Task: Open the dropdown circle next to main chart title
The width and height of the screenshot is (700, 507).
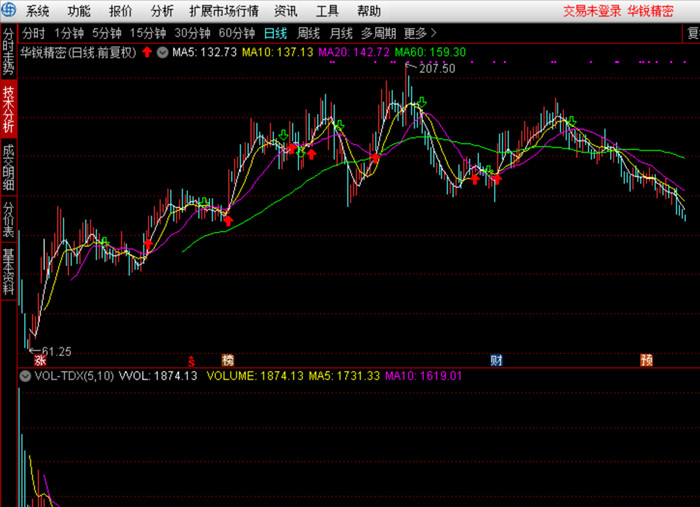Action: 162,52
